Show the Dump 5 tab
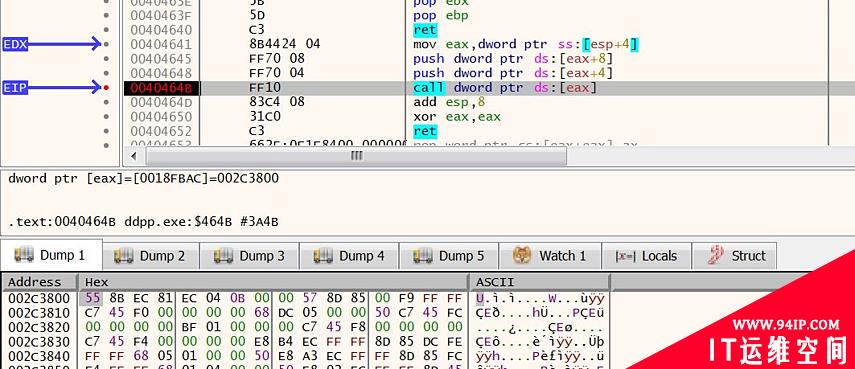Screen dimensions: 855x369 450,256
